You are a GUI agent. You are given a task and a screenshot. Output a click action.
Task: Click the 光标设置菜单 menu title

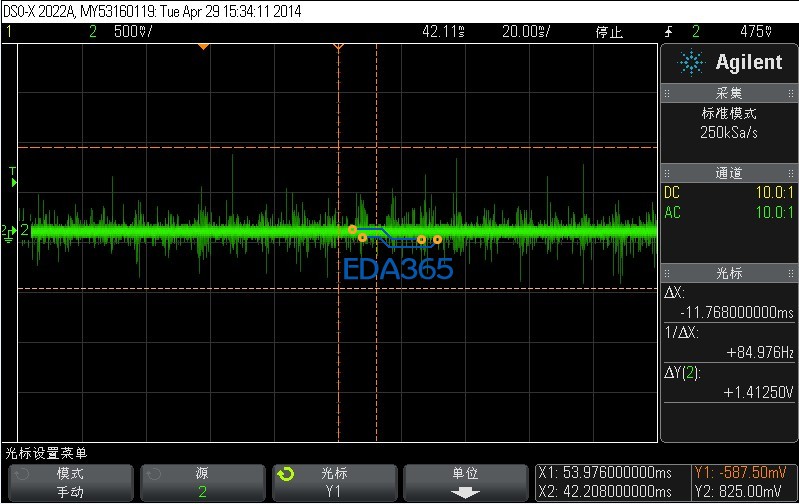coord(46,453)
